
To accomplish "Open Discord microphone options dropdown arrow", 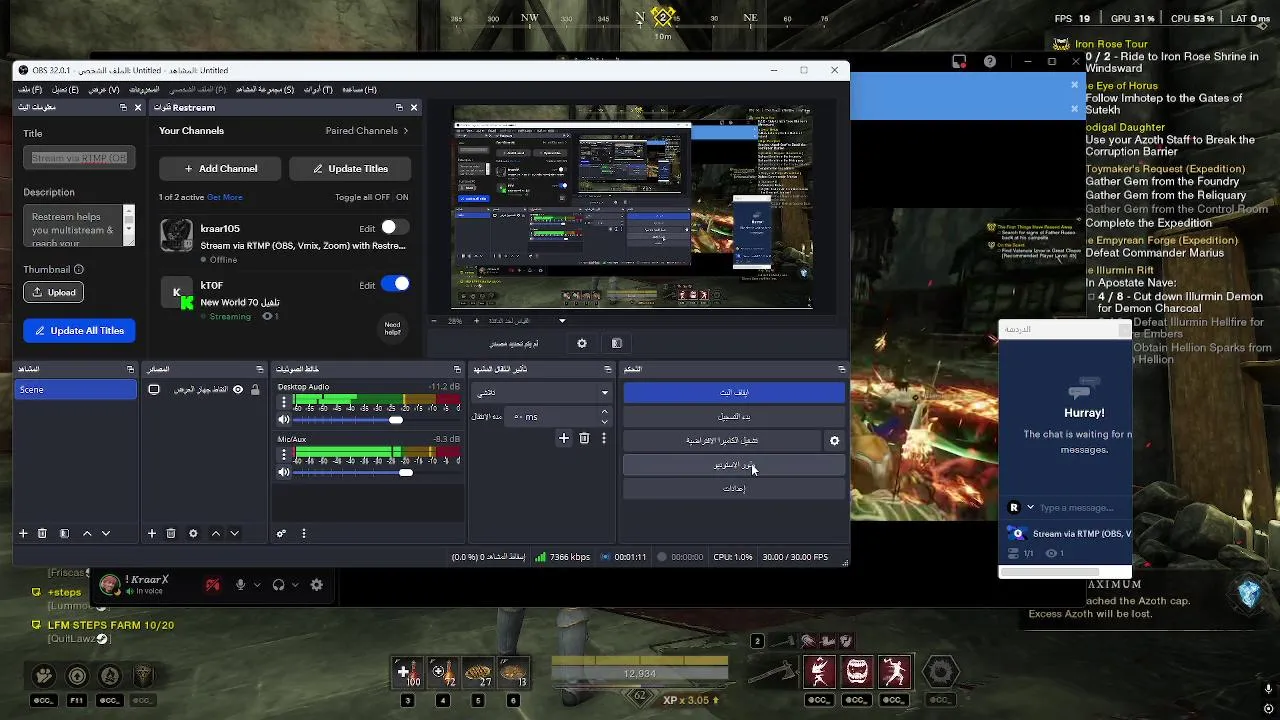I will (257, 585).
